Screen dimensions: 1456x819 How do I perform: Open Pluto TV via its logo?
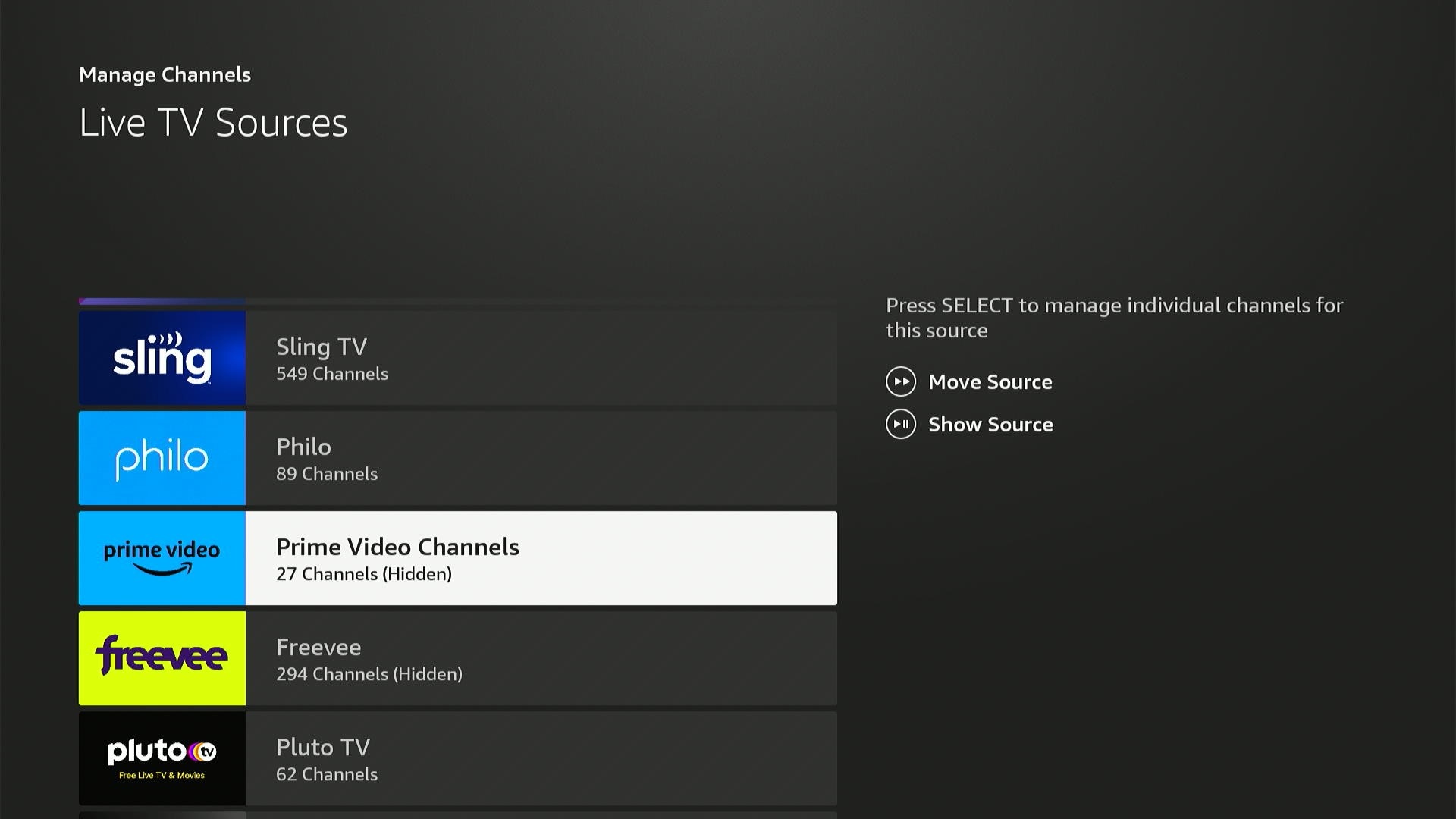(162, 758)
